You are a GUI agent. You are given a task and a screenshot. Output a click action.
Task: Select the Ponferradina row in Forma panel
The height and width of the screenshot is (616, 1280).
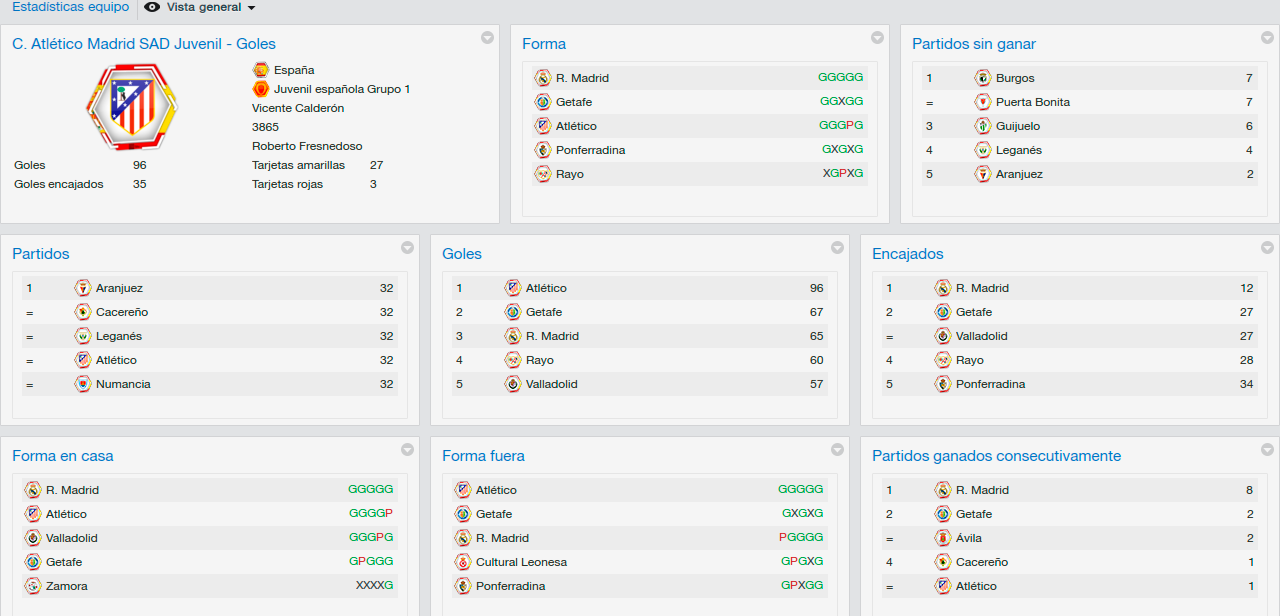[699, 150]
